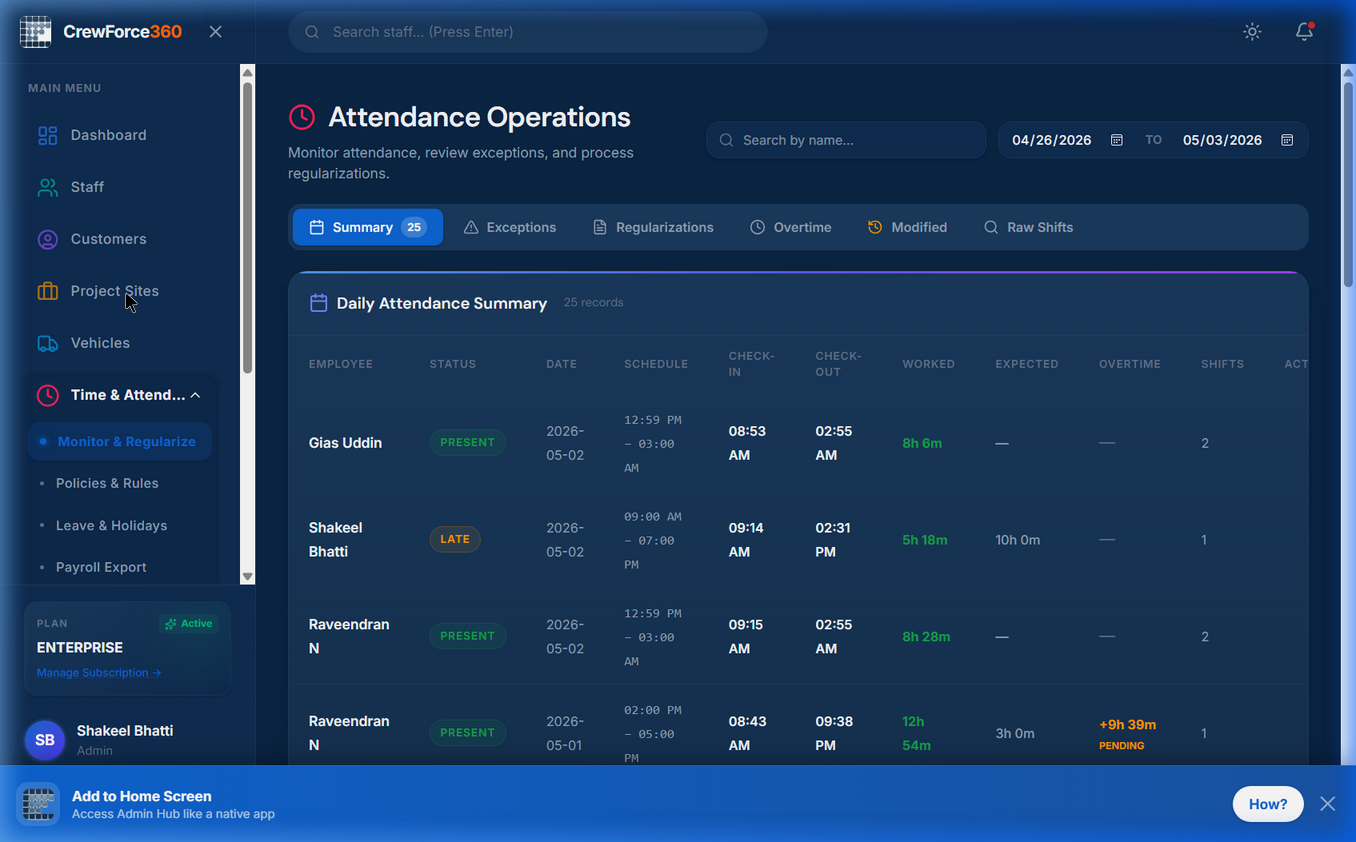Click the Dashboard grid icon

47,135
